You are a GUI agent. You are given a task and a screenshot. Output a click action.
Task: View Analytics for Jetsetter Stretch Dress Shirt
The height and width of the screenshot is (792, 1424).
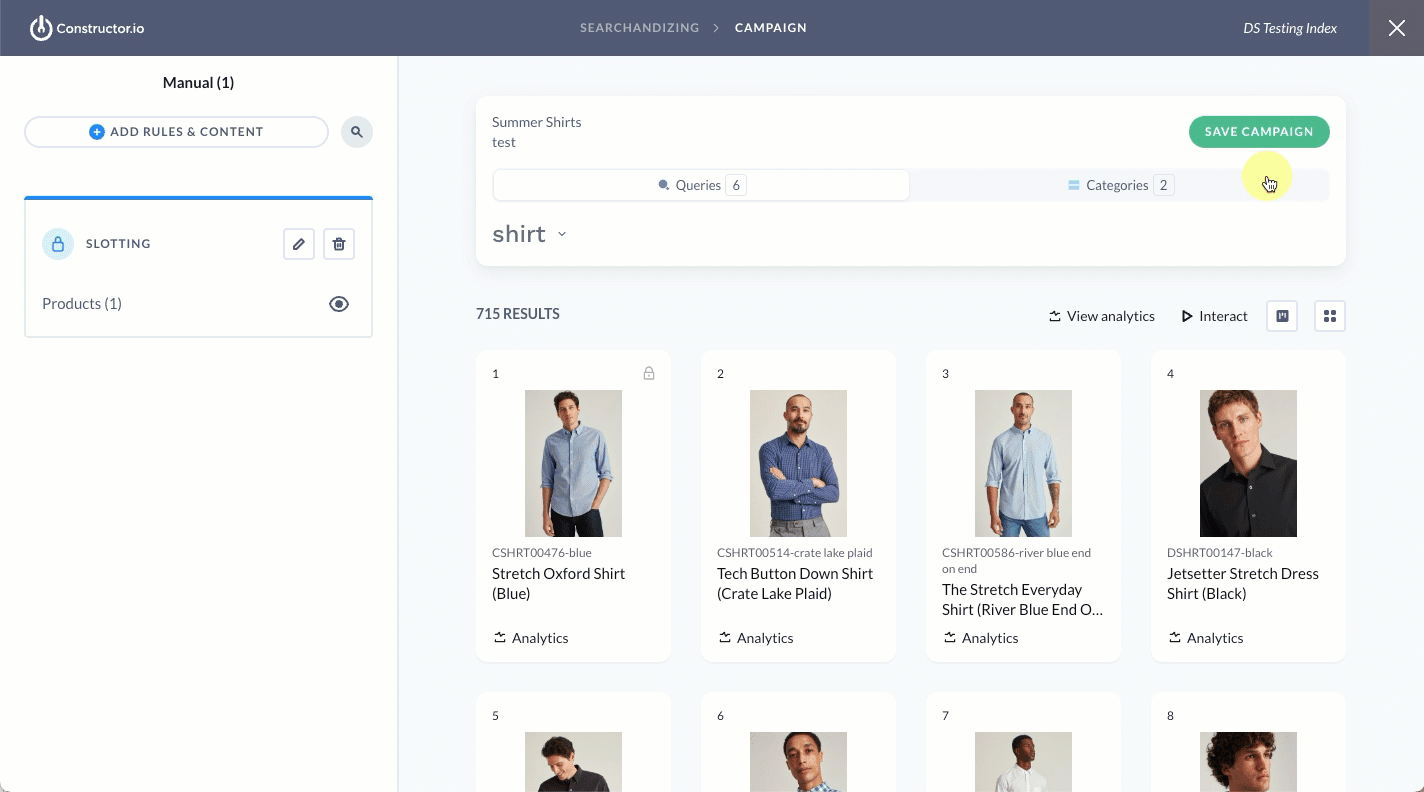coord(1206,638)
